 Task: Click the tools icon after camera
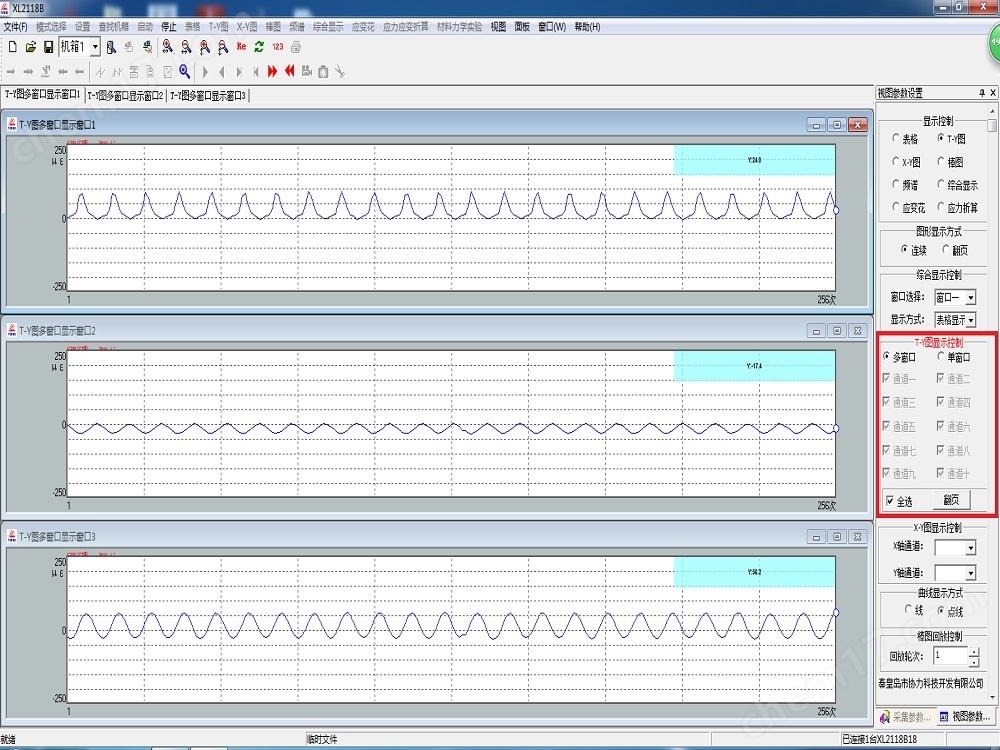pos(340,71)
